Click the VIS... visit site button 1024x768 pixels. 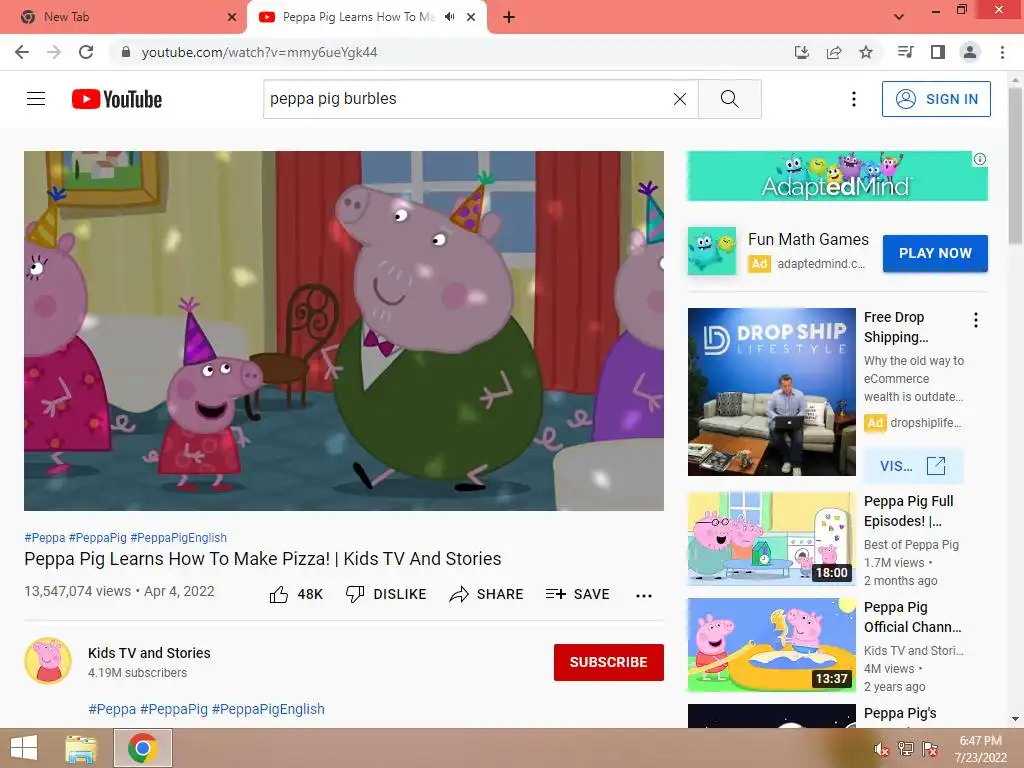(913, 466)
